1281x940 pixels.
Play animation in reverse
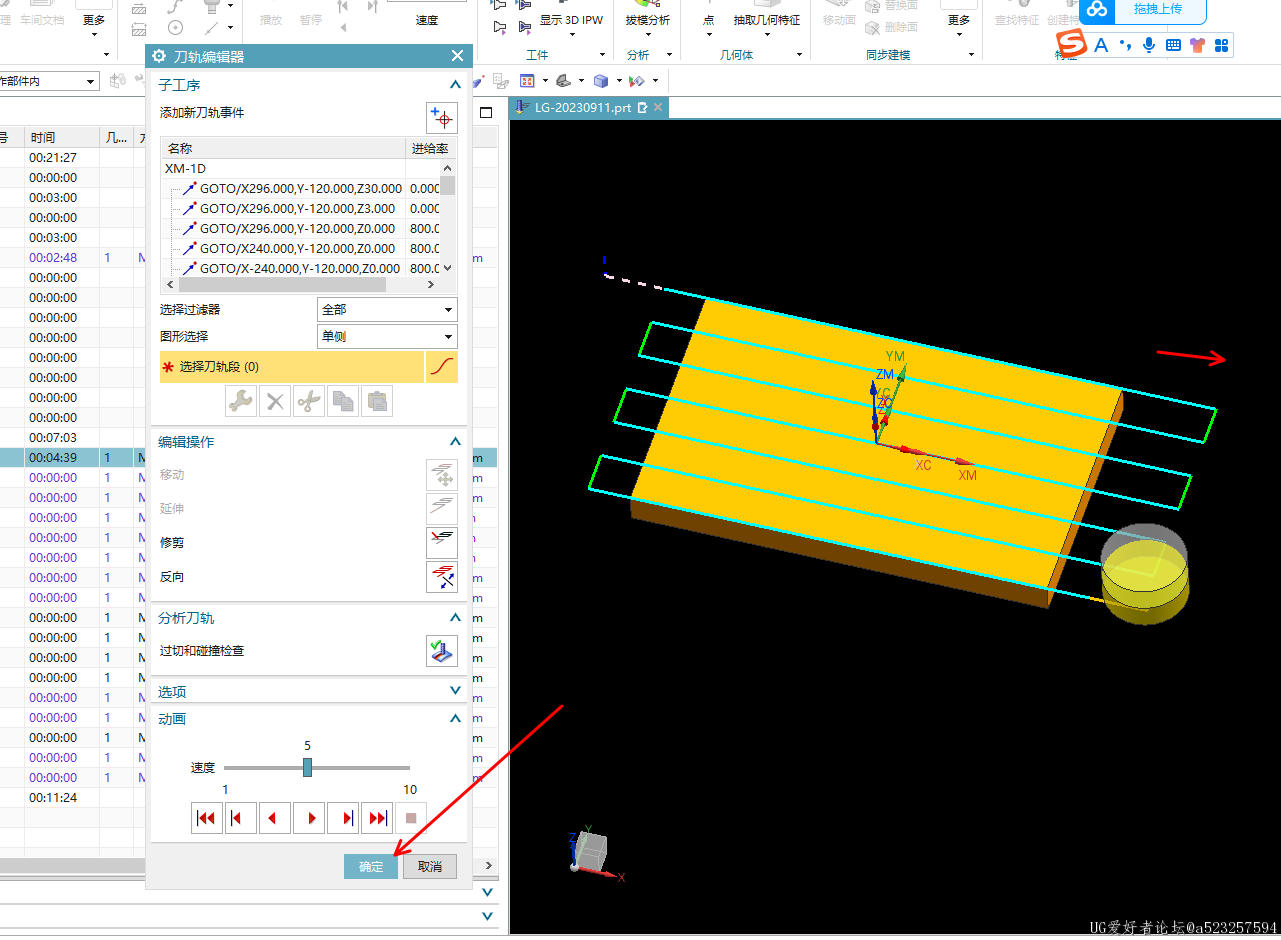pyautogui.click(x=275, y=818)
